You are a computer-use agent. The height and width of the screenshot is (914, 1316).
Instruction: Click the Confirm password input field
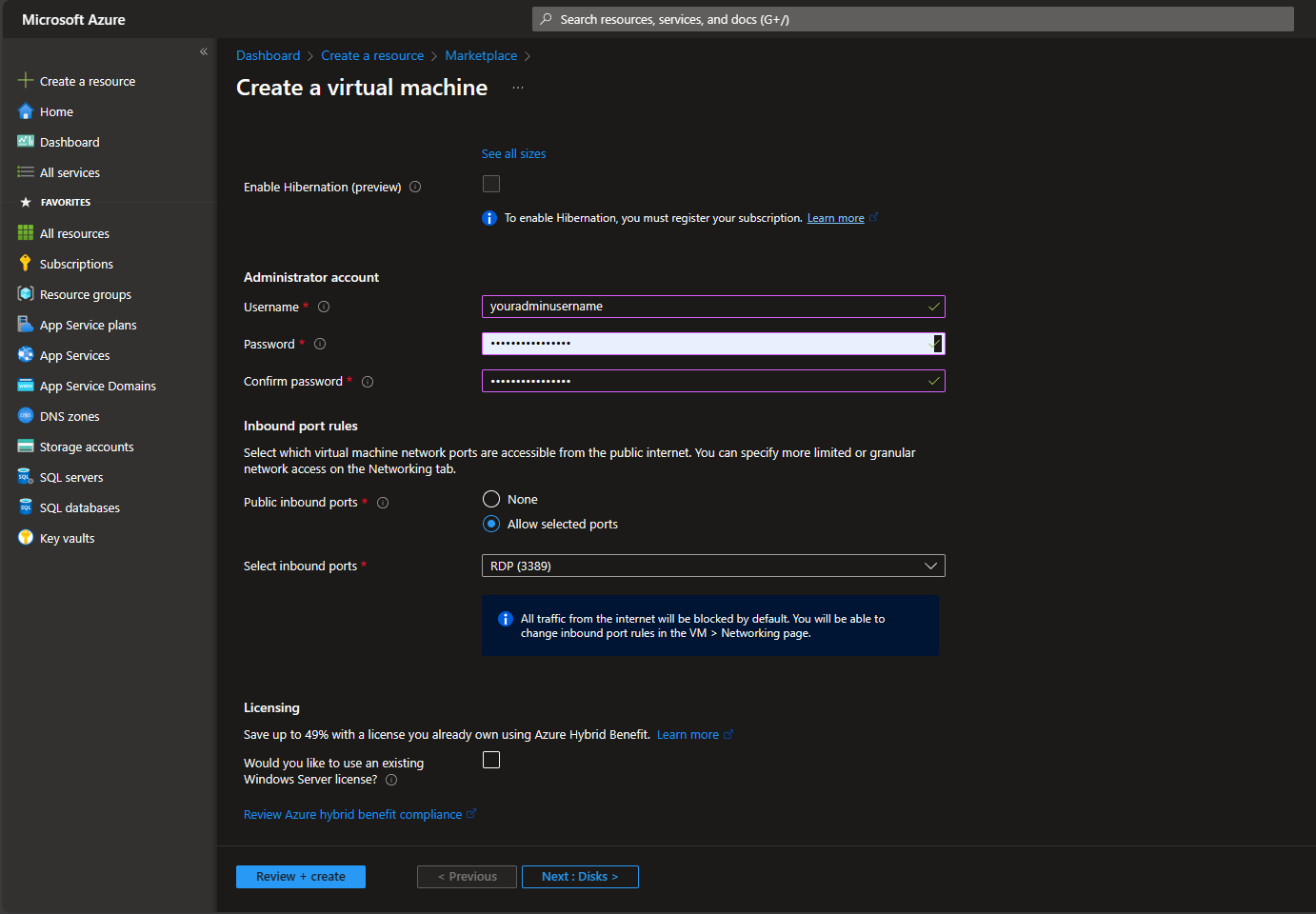tap(713, 381)
